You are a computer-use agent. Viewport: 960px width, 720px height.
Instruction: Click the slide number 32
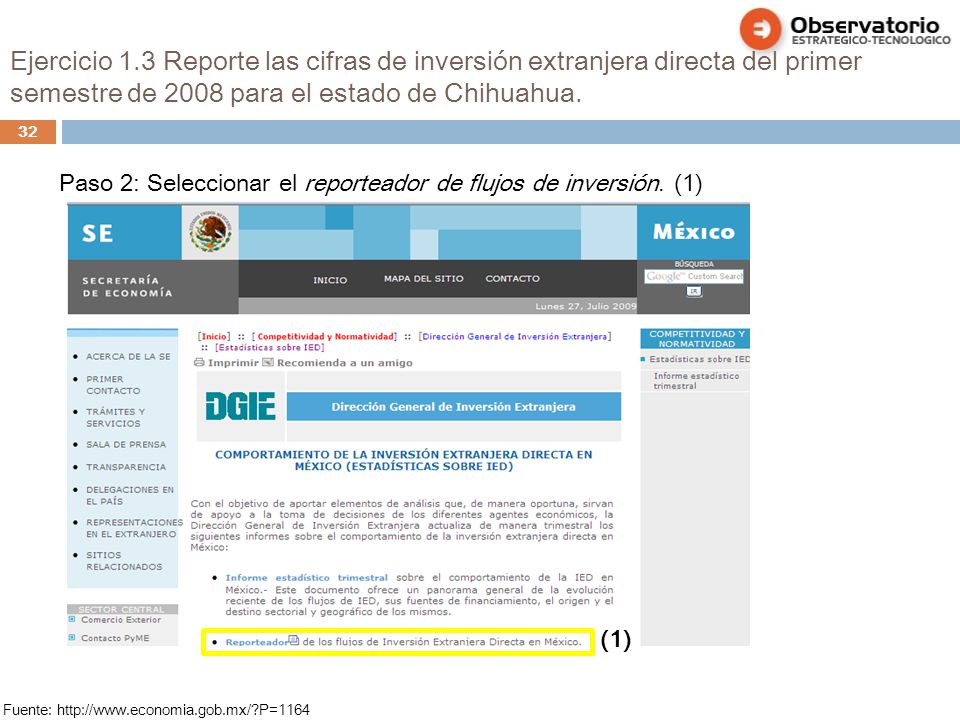(x=28, y=132)
